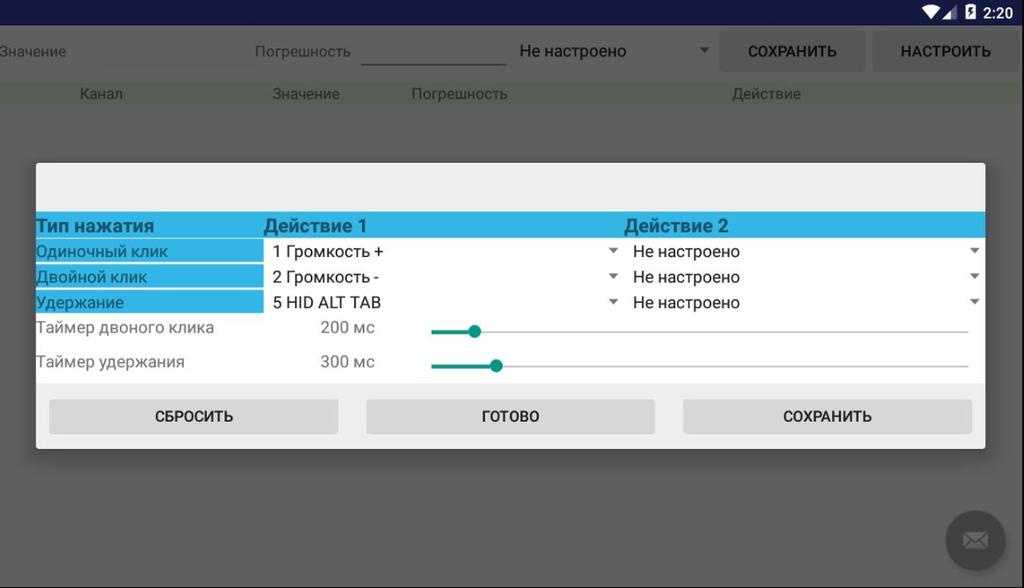Click the hold timer slider handle
The image size is (1024, 588).
(496, 366)
